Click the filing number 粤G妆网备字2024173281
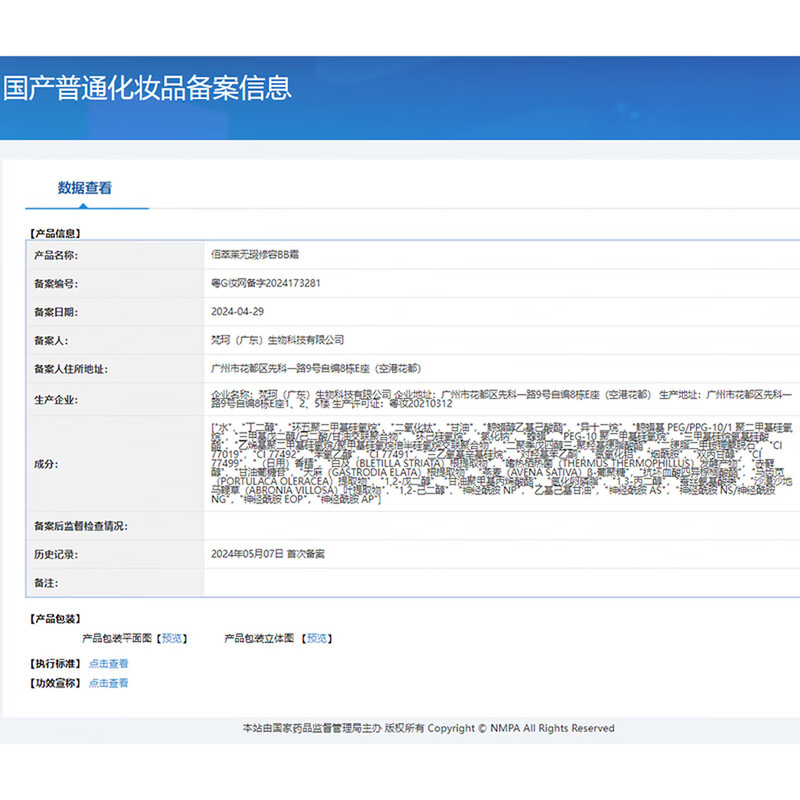 point(266,284)
